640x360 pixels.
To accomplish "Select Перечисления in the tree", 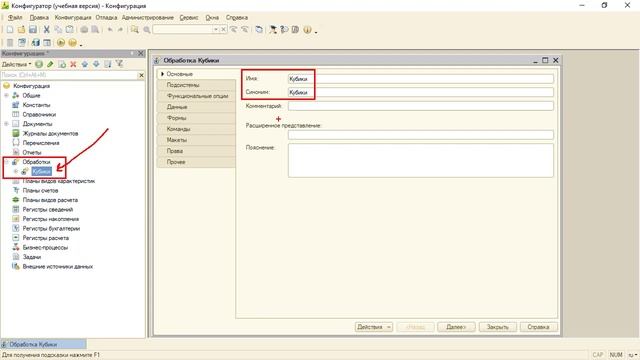I will point(41,143).
